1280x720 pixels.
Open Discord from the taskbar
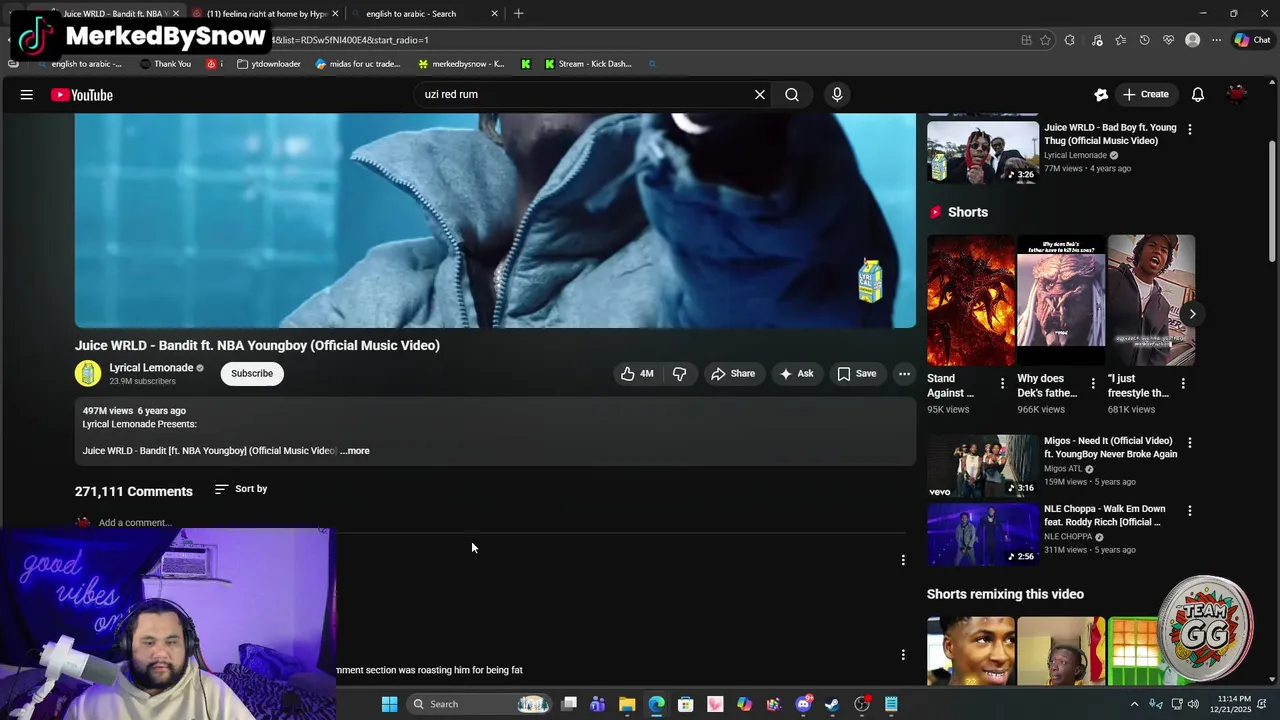click(x=803, y=704)
